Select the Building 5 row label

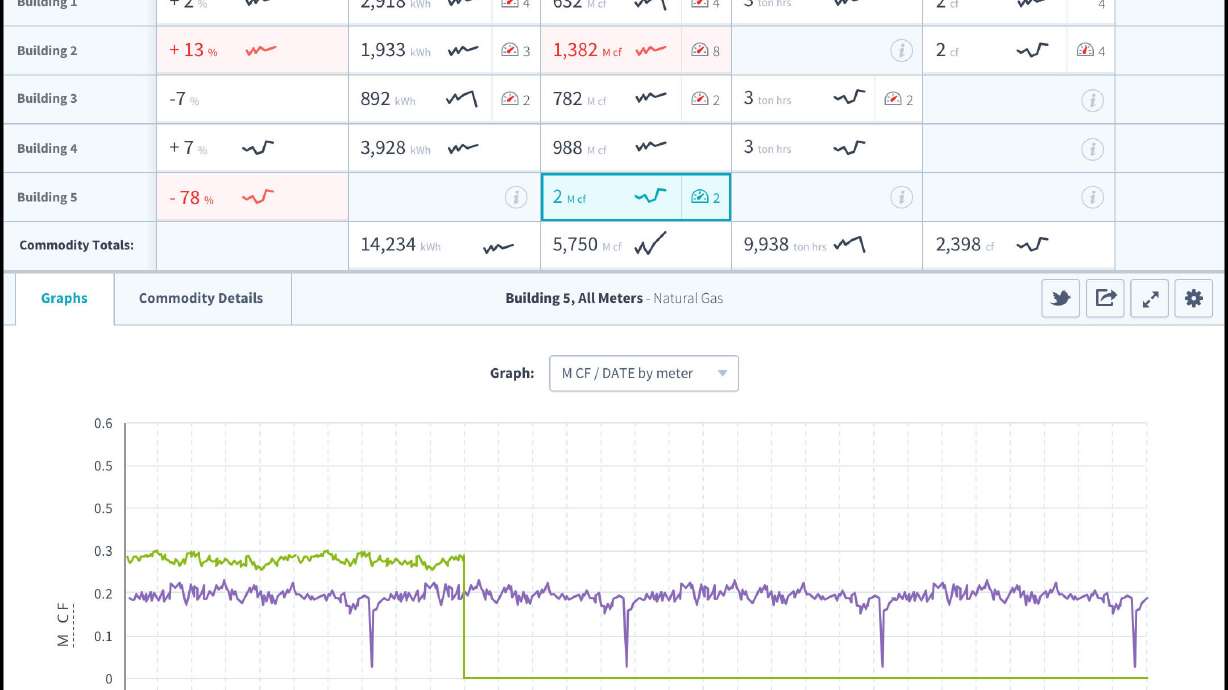[x=47, y=197]
